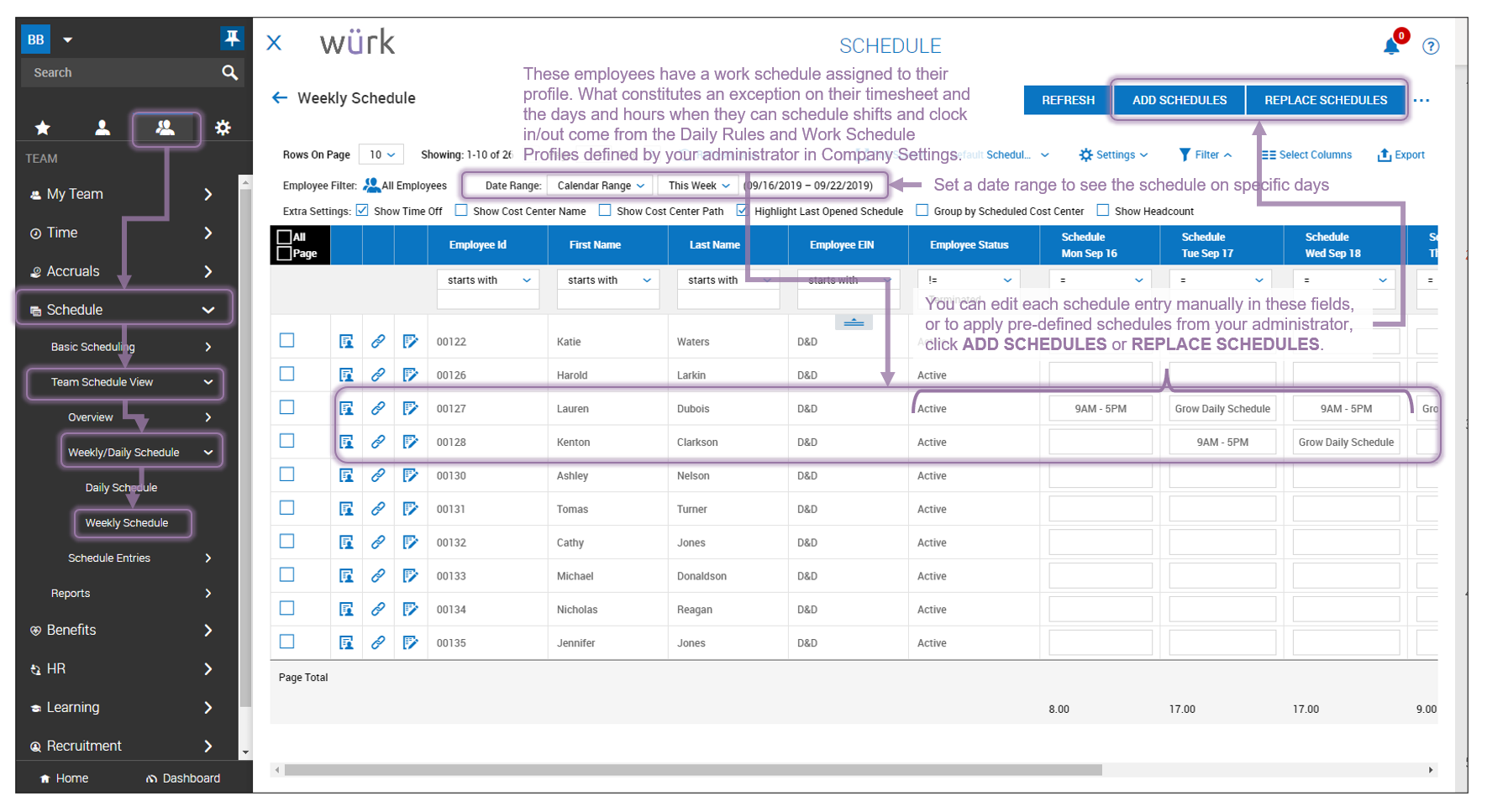Check the All rows checkbox in header
This screenshot has width=1487, height=812.
click(284, 237)
